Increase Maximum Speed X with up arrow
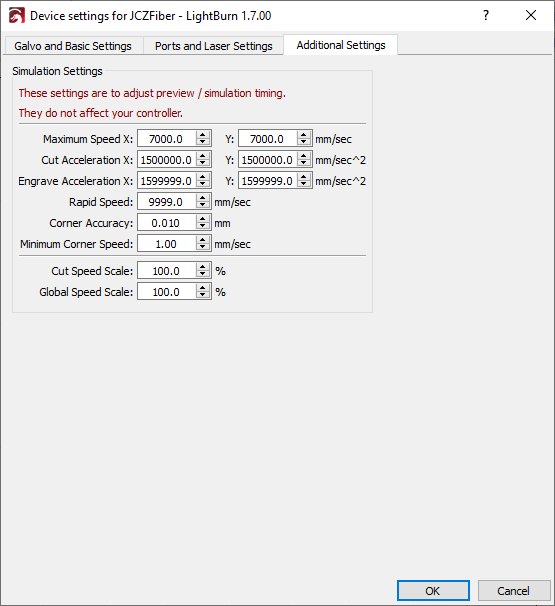555x606 pixels. (203, 134)
